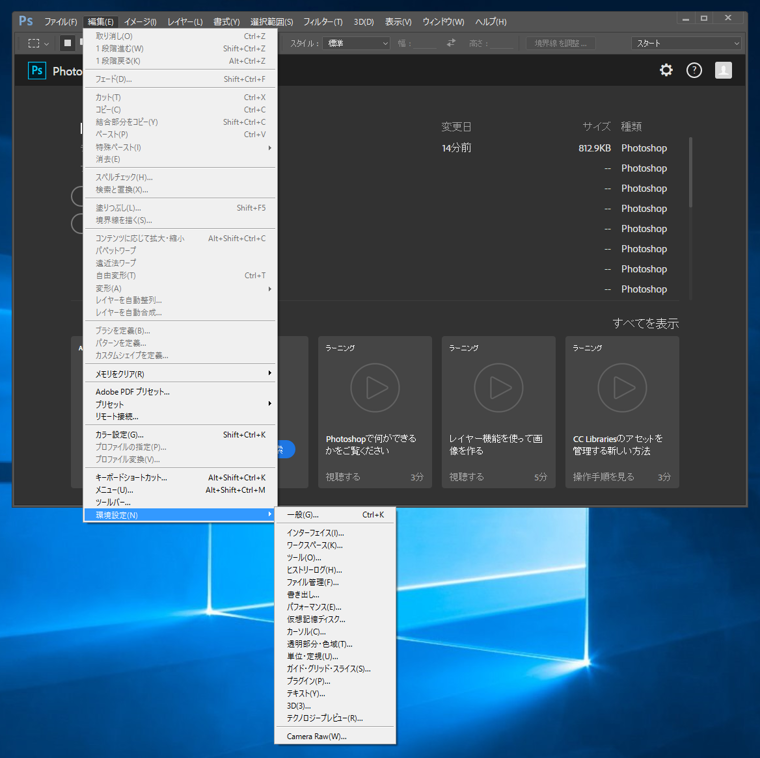Image resolution: width=760 pixels, height=758 pixels.
Task: Open the 3D menu
Action: coord(364,22)
